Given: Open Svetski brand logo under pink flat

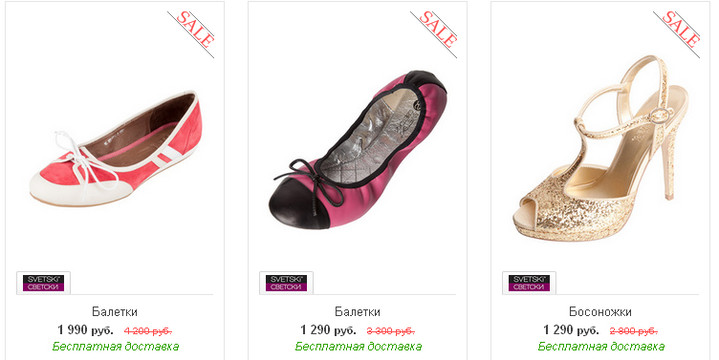Looking at the screenshot, I should coord(287,283).
